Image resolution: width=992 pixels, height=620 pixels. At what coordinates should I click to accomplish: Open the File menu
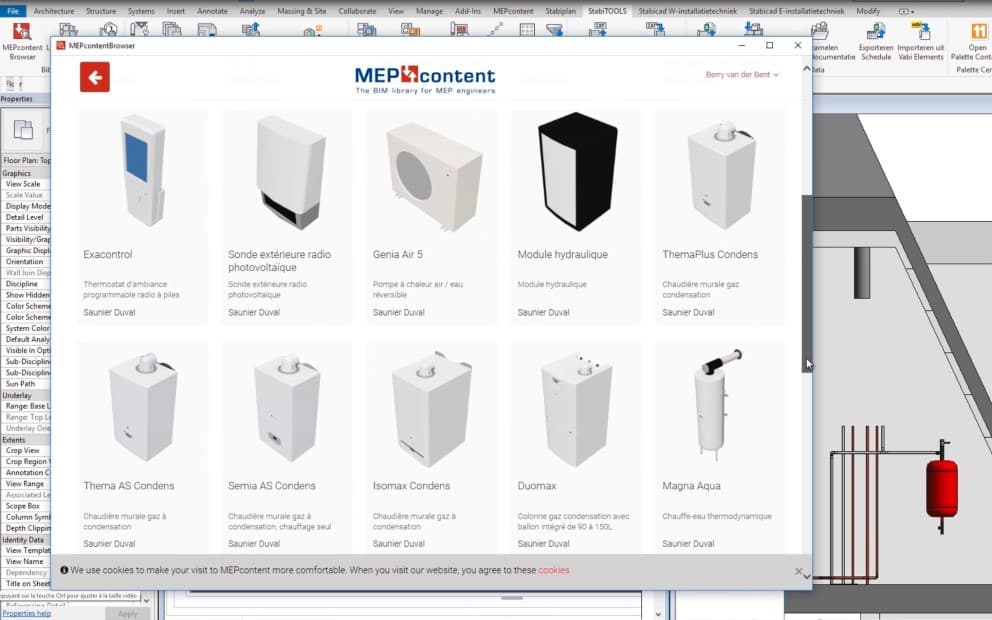tap(13, 11)
